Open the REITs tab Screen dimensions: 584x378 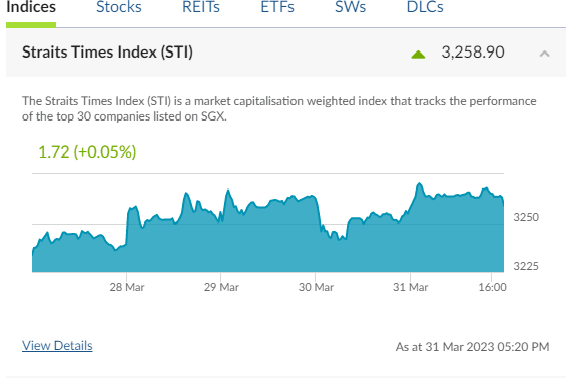(x=201, y=7)
